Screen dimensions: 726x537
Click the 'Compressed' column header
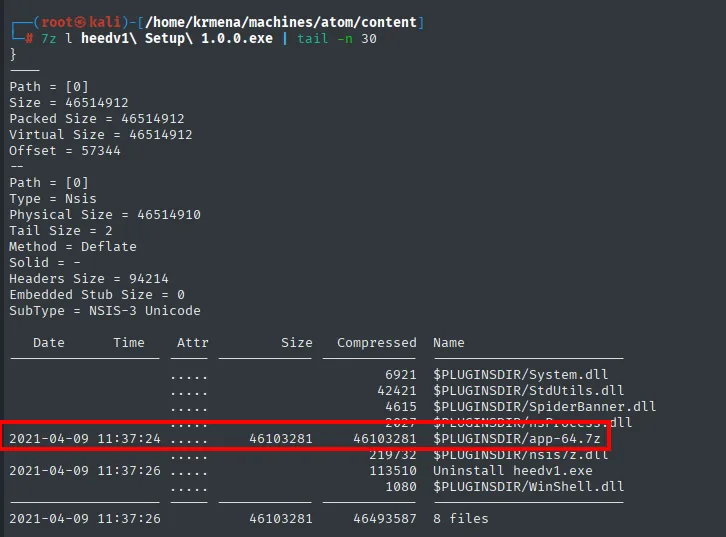[x=376, y=343]
